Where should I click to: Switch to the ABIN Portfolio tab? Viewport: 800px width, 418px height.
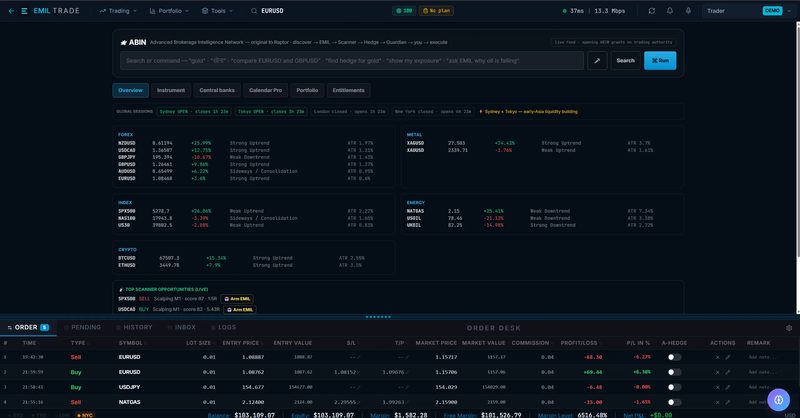pyautogui.click(x=307, y=90)
